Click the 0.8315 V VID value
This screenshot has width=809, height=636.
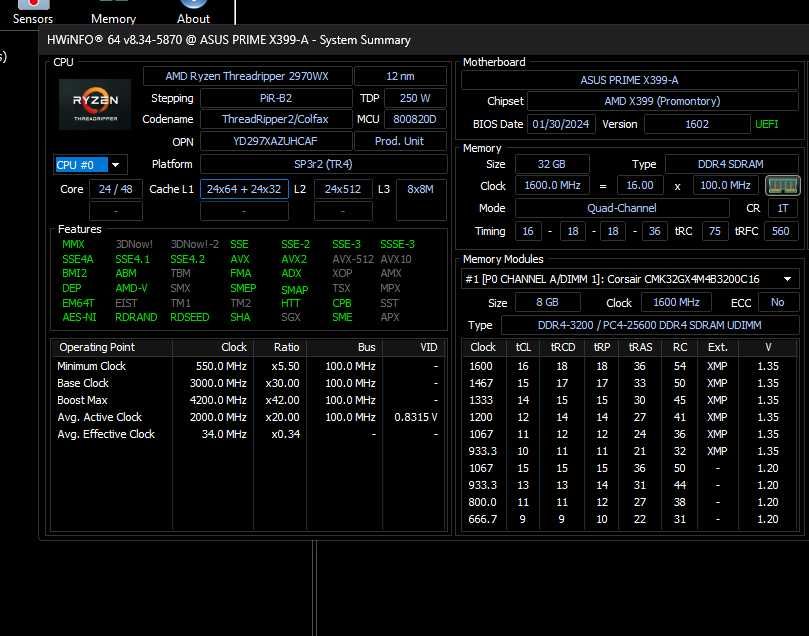[x=415, y=417]
